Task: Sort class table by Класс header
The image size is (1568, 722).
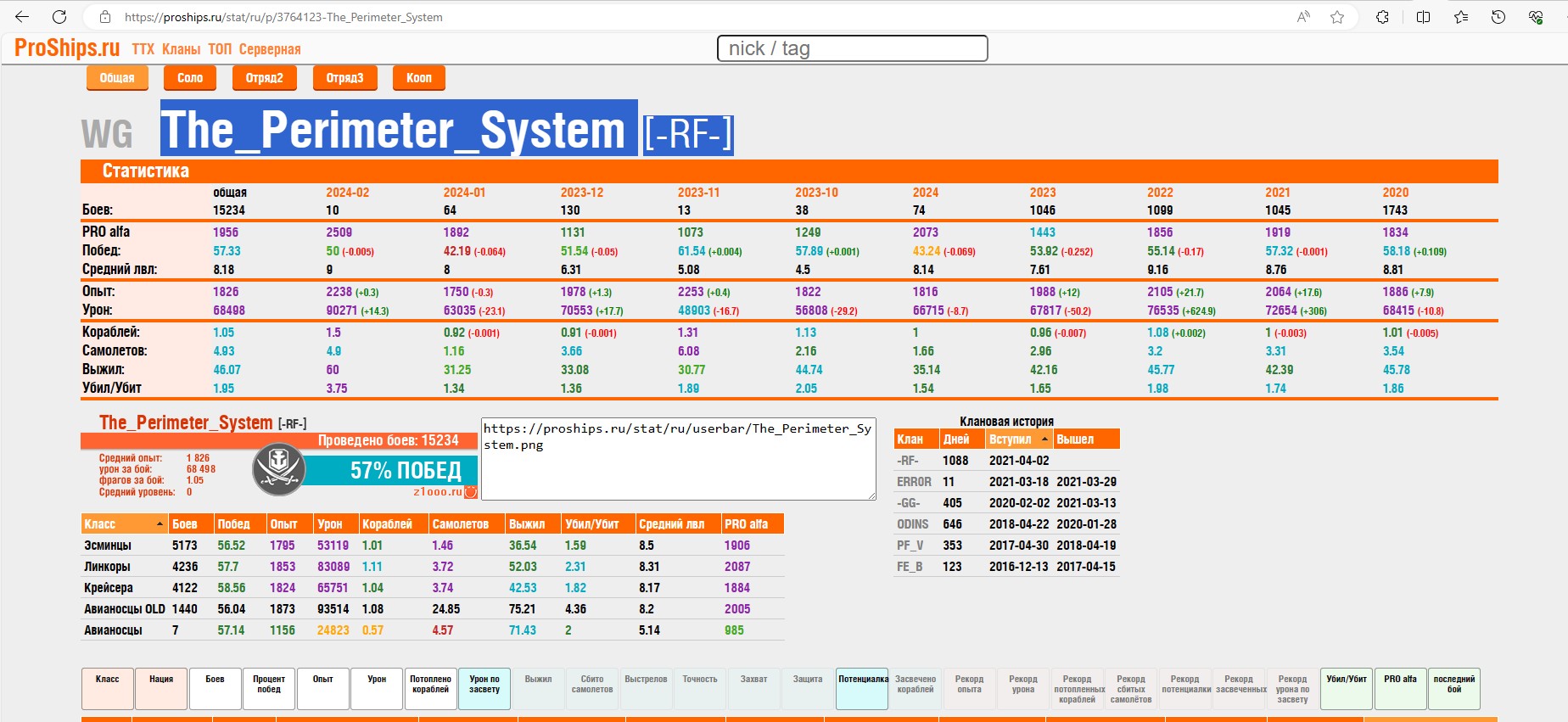Action: pos(124,524)
